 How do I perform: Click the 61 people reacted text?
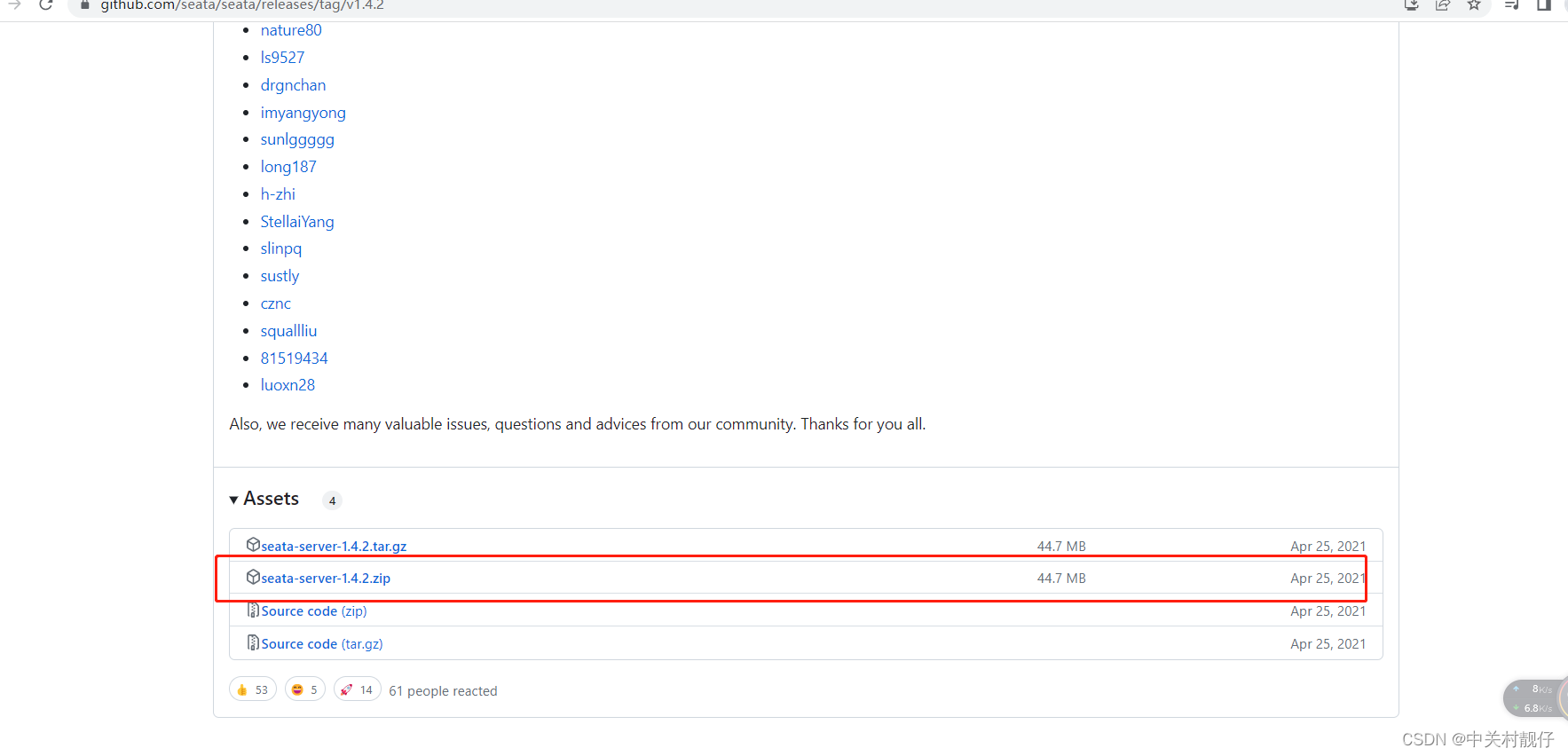pyautogui.click(x=443, y=691)
